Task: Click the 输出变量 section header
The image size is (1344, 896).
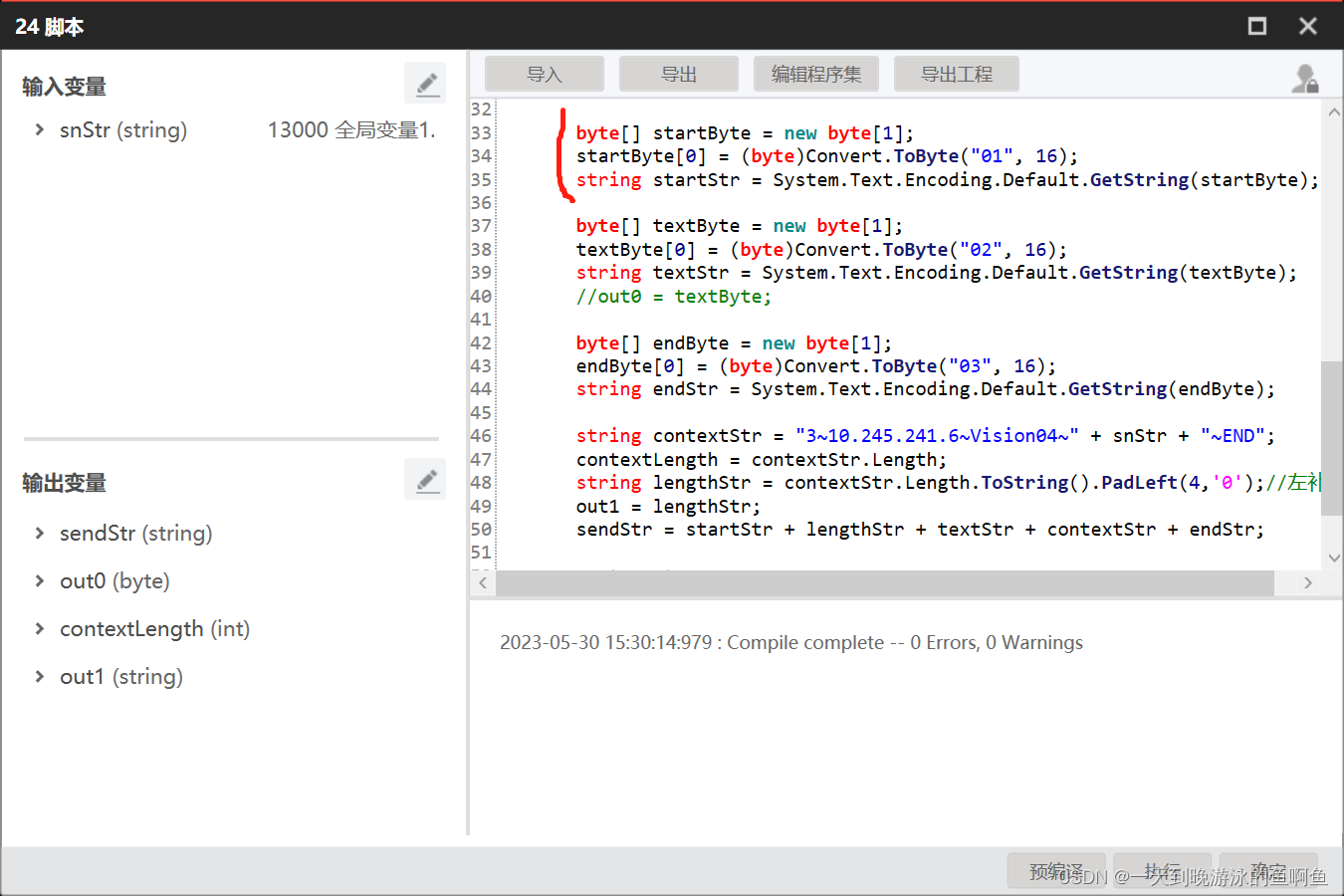Action: coord(64,483)
